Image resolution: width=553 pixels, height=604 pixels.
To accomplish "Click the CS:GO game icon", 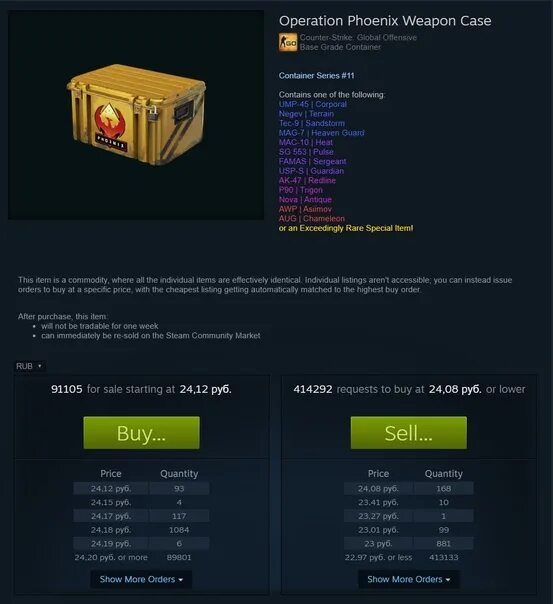I will click(288, 42).
